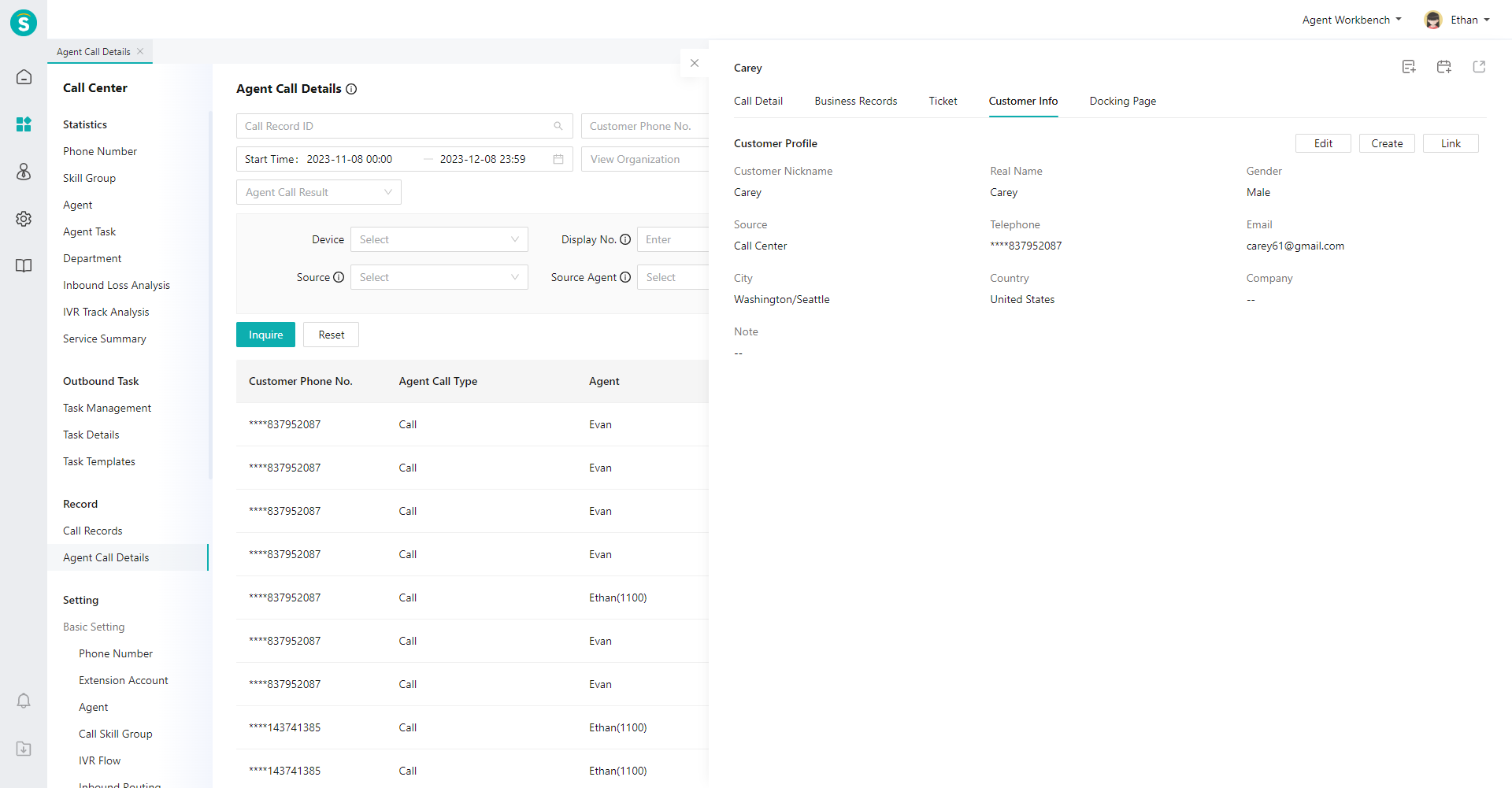Open Task Details in sidebar
The width and height of the screenshot is (1512, 788).
[x=91, y=435]
